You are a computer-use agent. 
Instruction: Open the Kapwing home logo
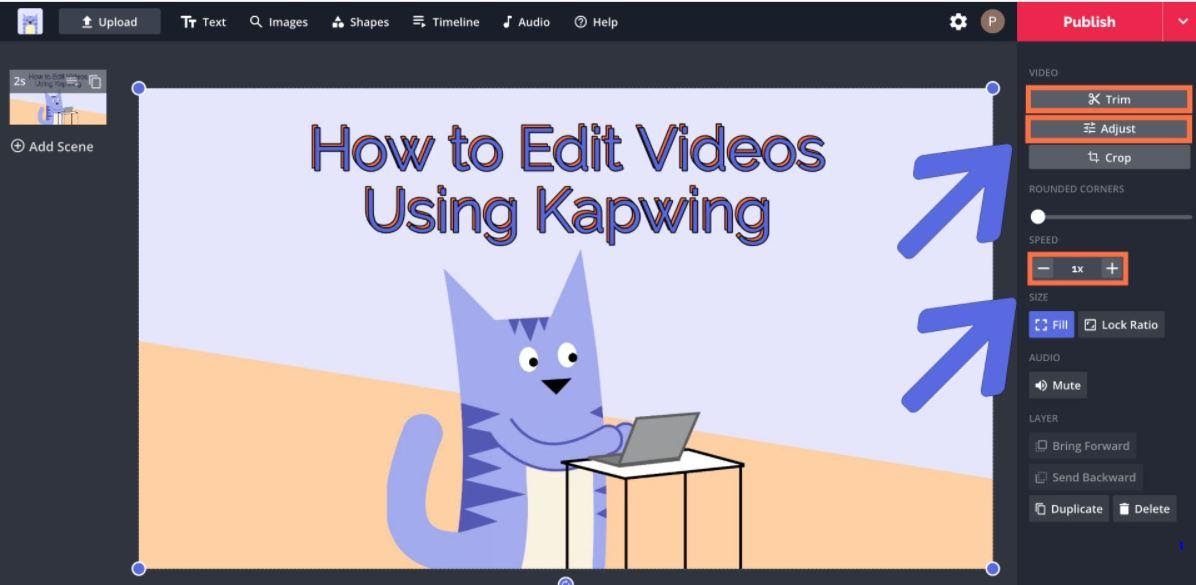(30, 21)
